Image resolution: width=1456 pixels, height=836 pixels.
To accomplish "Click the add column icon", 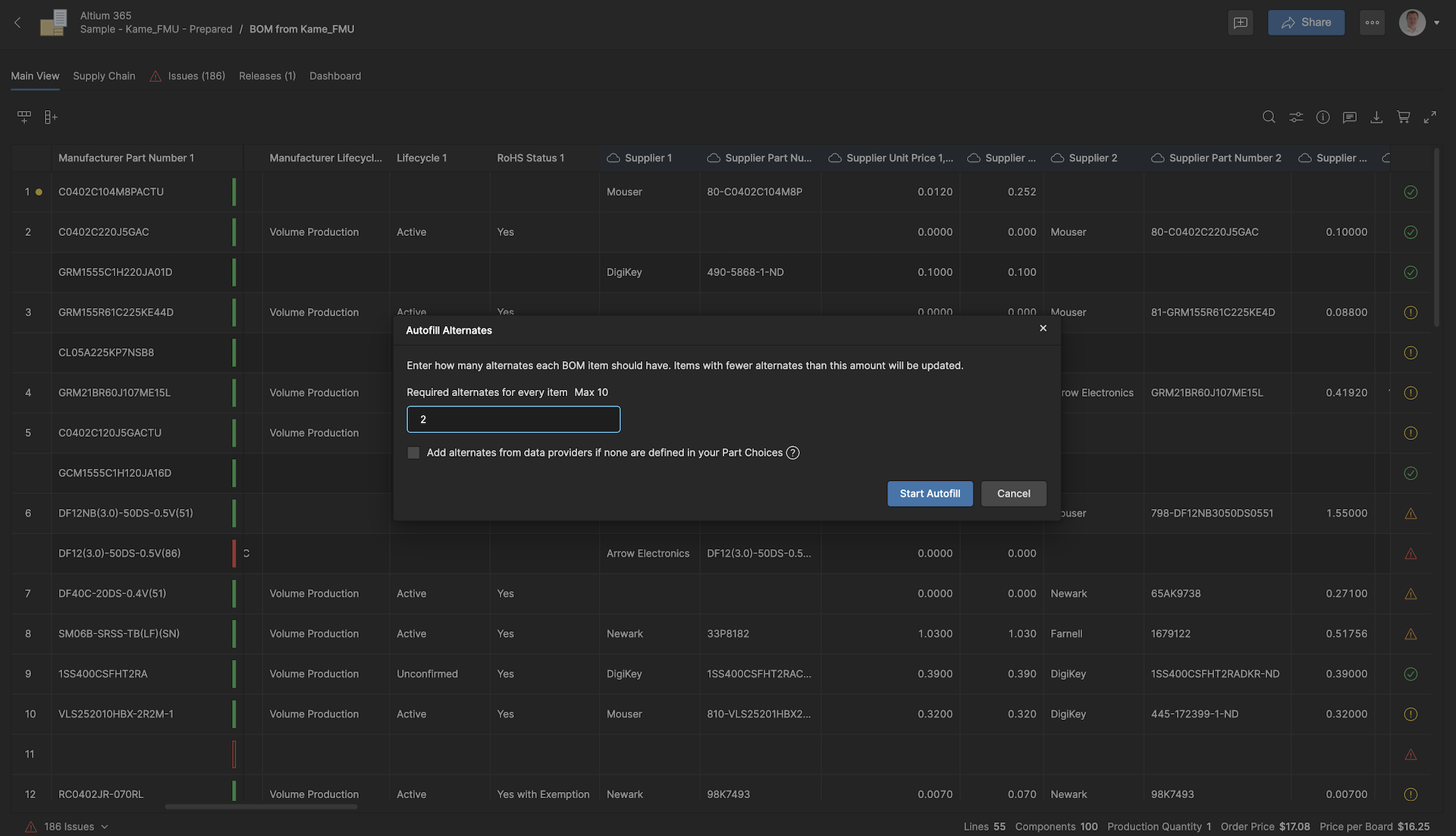I will [50, 117].
